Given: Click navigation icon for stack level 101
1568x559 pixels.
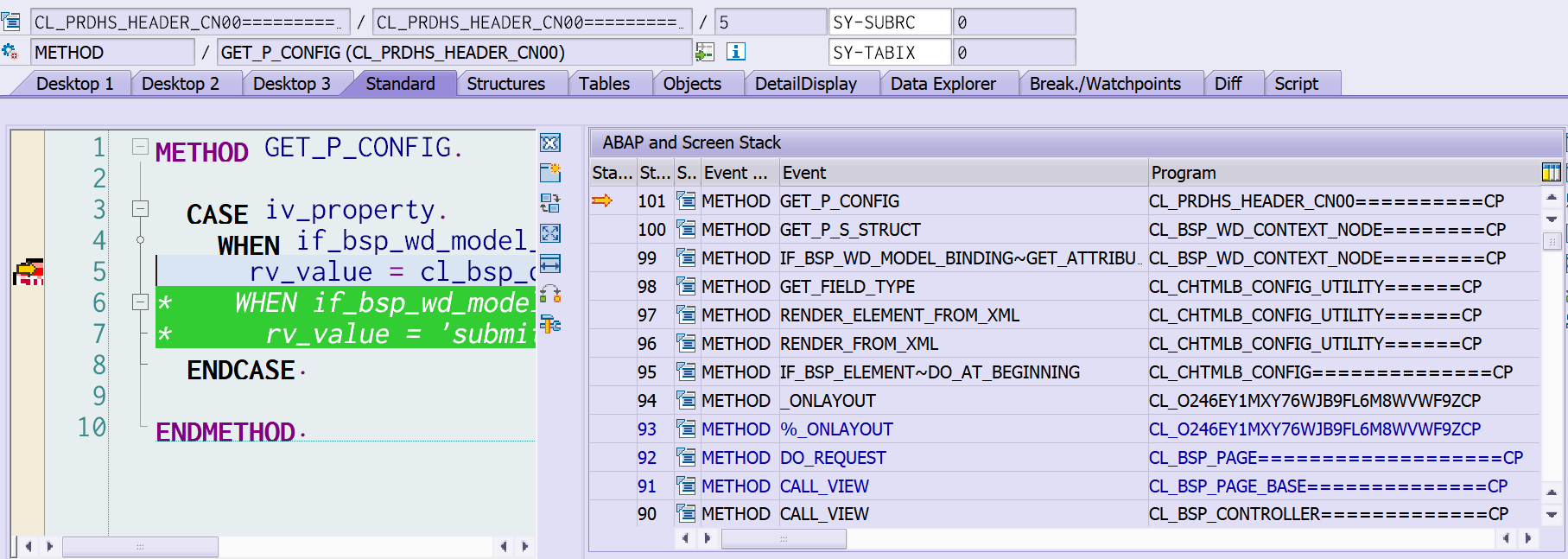Looking at the screenshot, I should pos(686,201).
